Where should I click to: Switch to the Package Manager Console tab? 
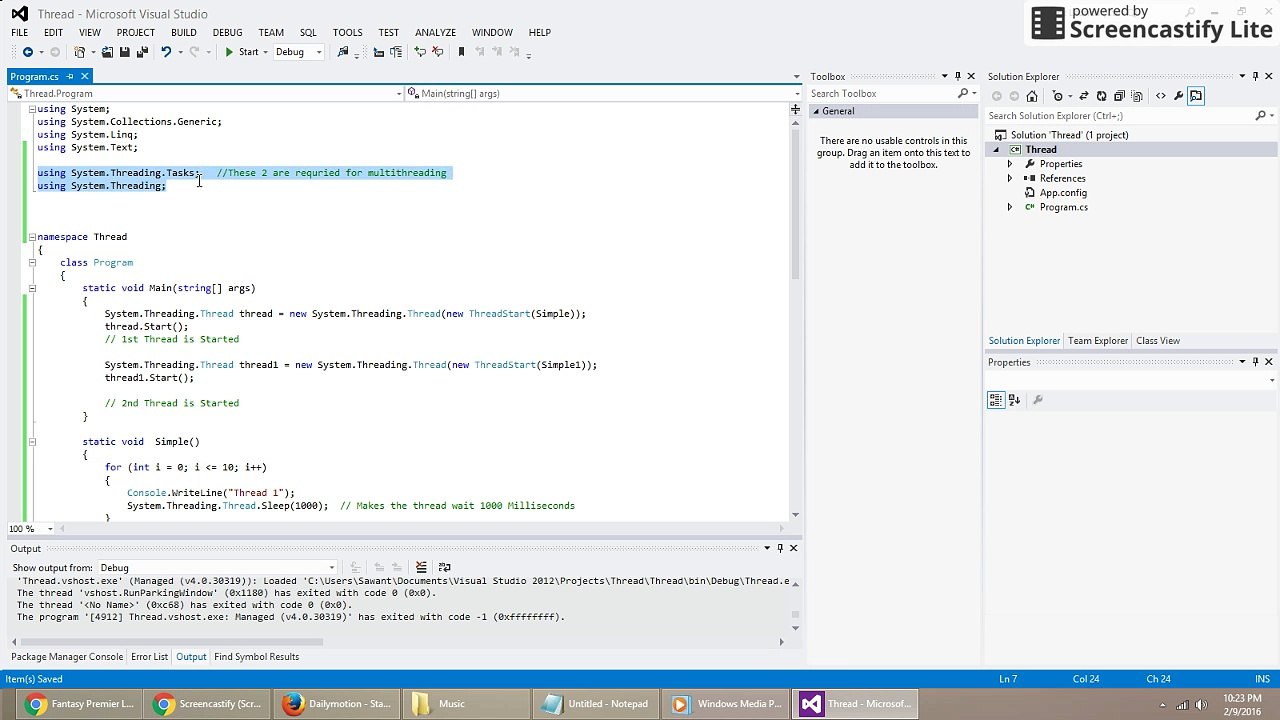click(x=67, y=657)
